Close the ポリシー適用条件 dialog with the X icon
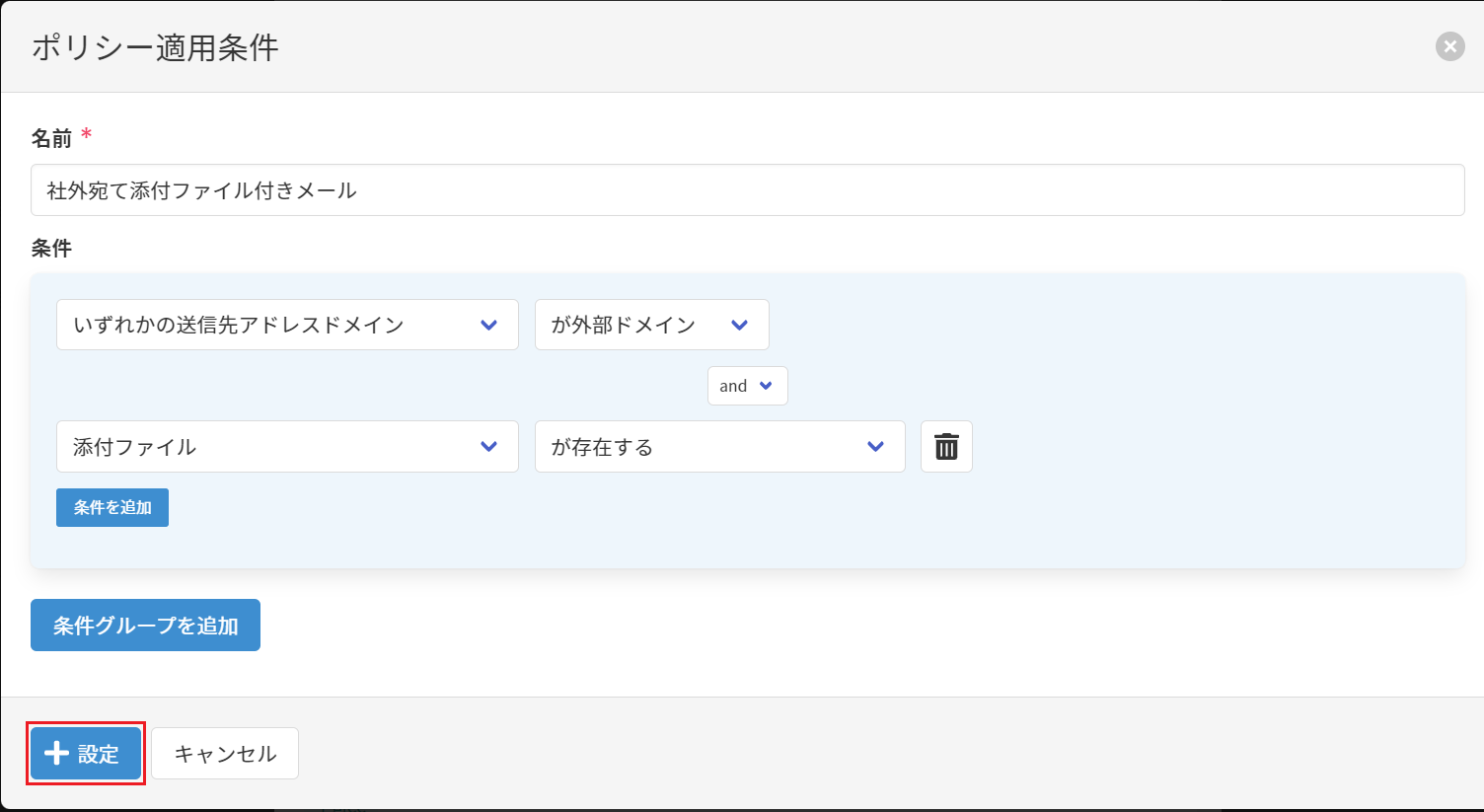 coord(1449,46)
